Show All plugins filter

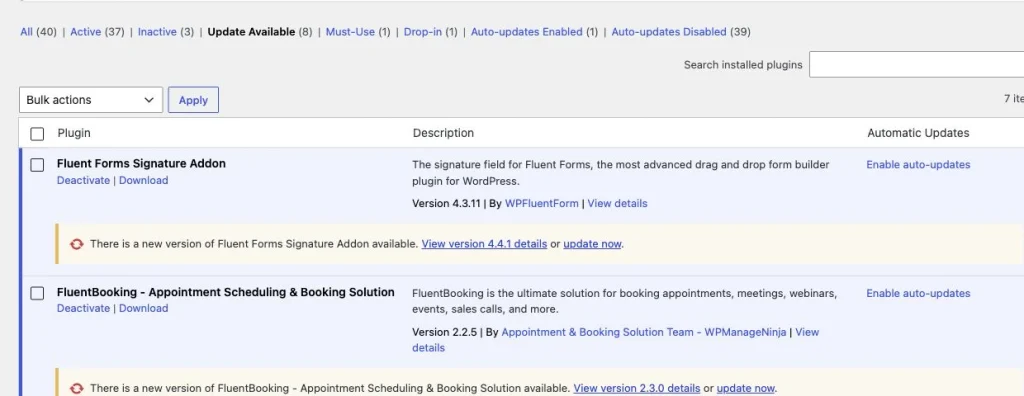pos(26,31)
